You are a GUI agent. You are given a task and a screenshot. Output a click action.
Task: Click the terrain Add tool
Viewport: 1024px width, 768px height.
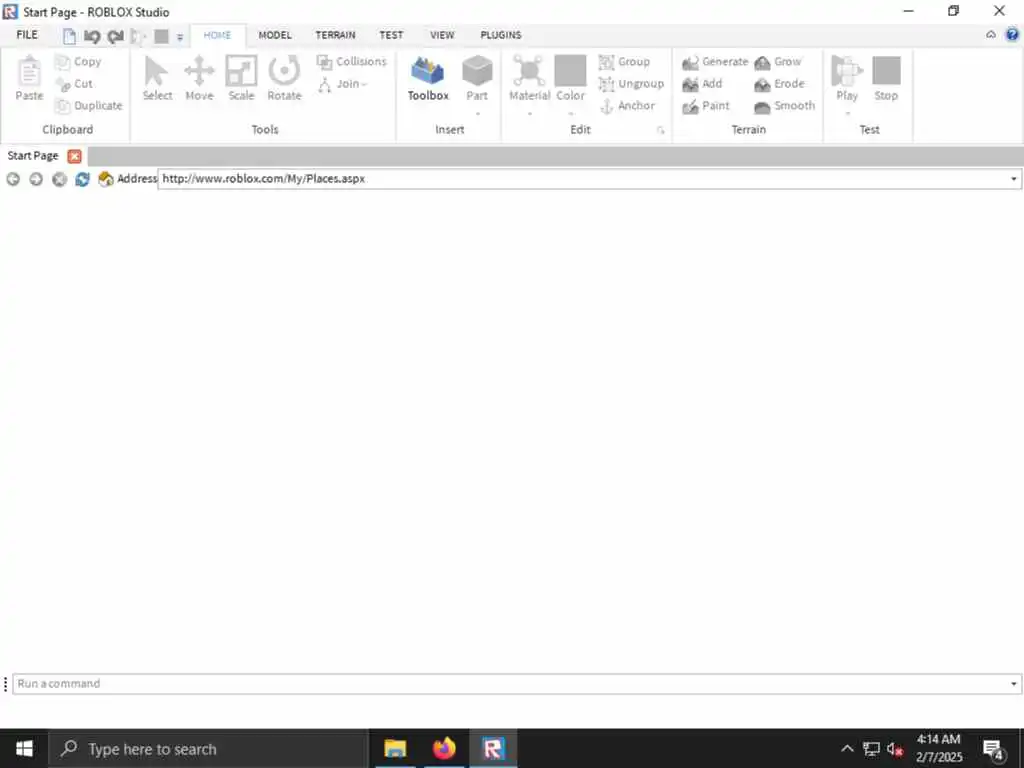point(702,84)
